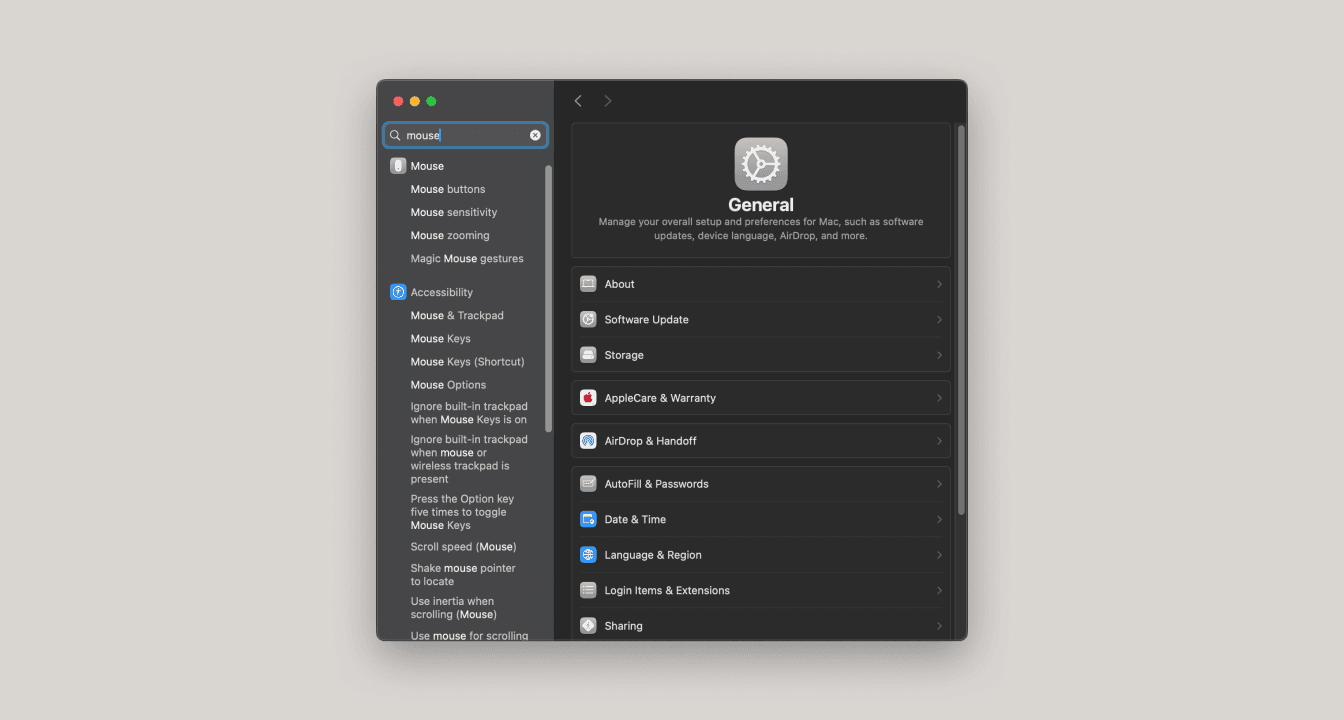Click inside the search field containing mouse
1344x720 pixels.
[x=466, y=135]
